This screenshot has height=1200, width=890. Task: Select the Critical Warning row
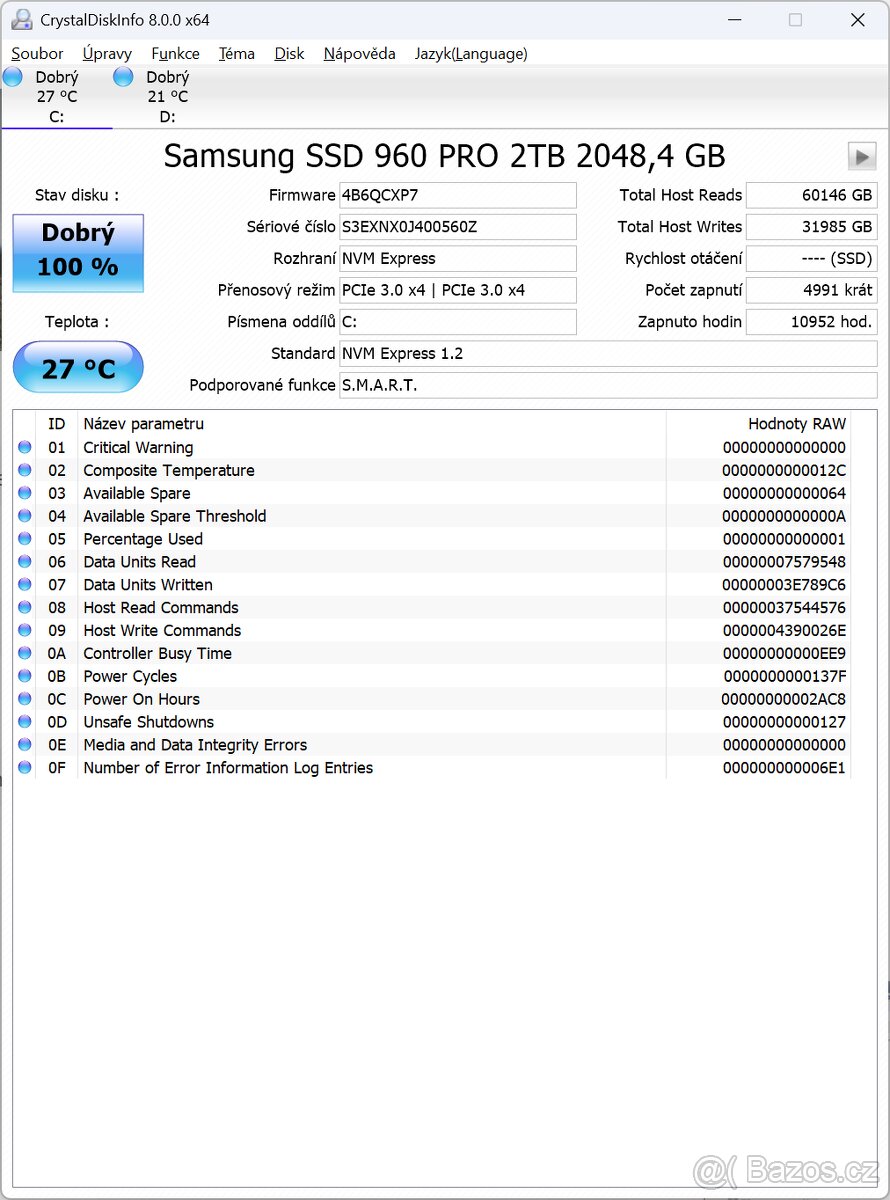432,448
